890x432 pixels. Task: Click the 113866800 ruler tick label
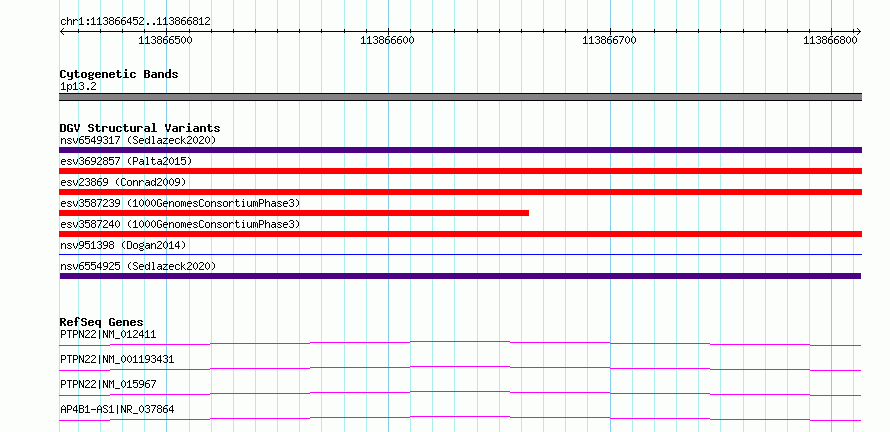tap(830, 40)
